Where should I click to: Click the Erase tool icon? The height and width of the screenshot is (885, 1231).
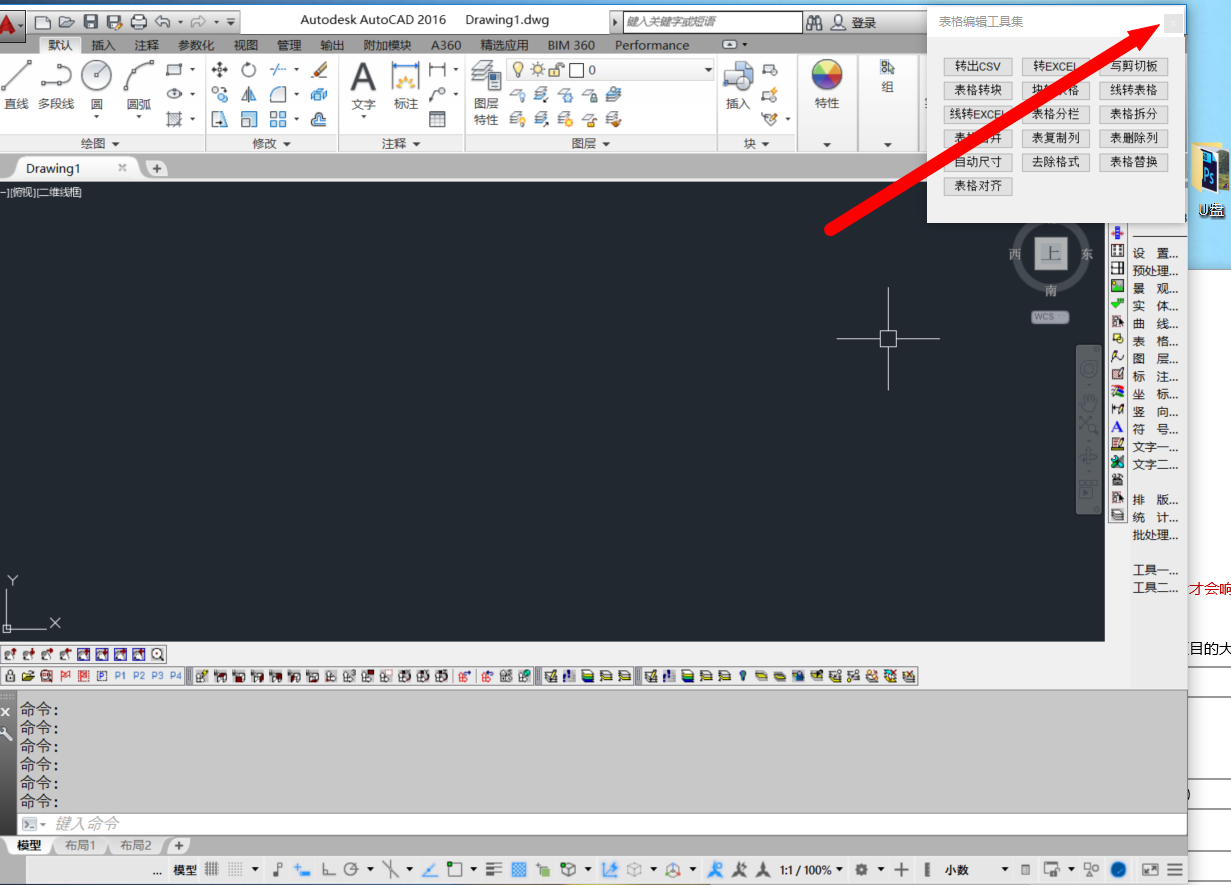point(319,69)
